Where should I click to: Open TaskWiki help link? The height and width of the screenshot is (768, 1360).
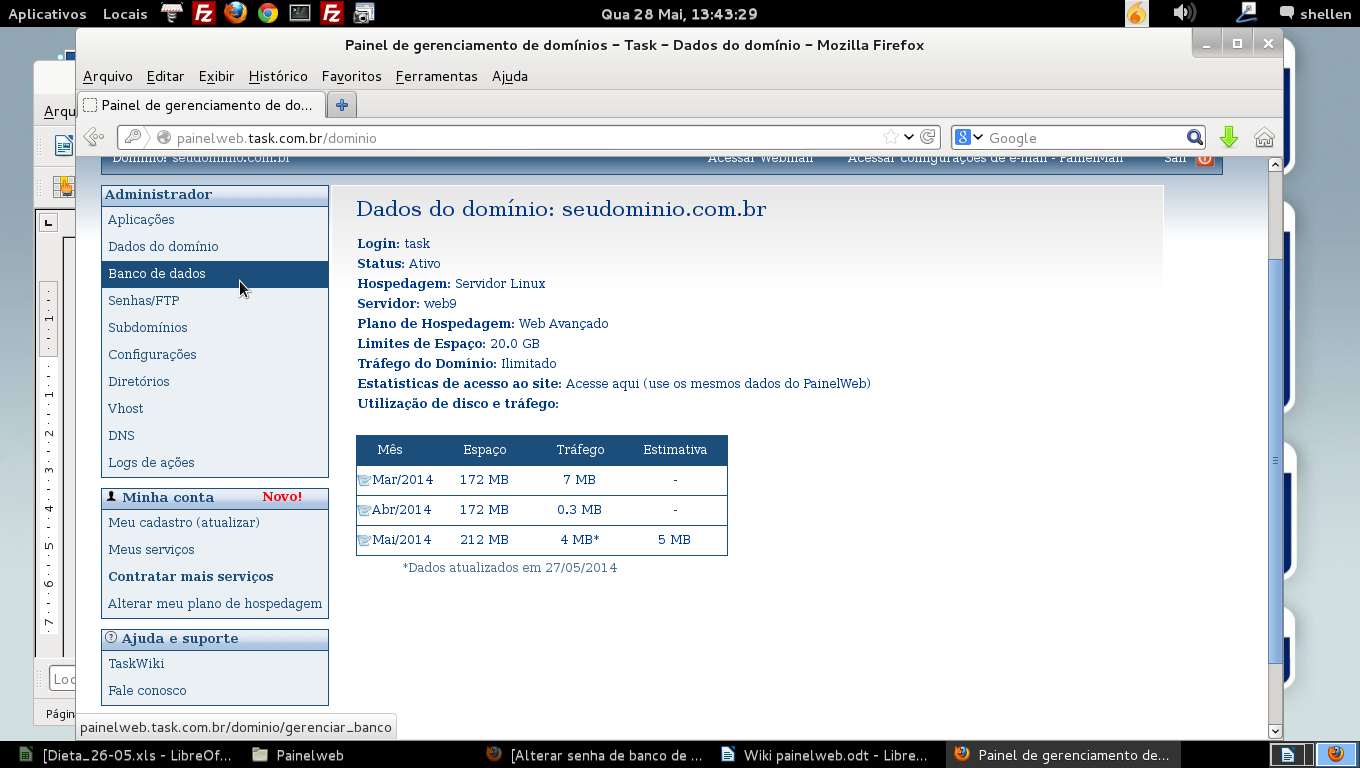(x=136, y=664)
